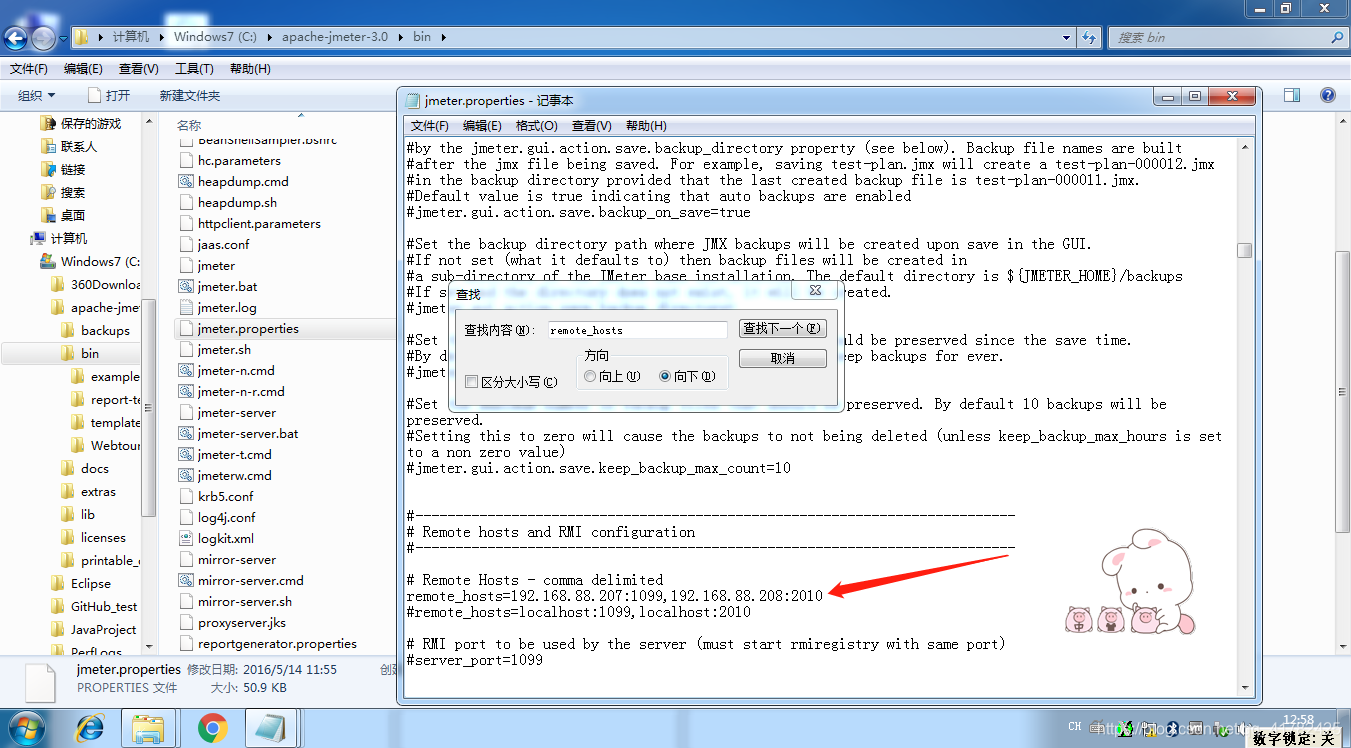Viewport: 1351px width, 748px height.
Task: Open Explorer's 工具(T) menu
Action: (194, 69)
